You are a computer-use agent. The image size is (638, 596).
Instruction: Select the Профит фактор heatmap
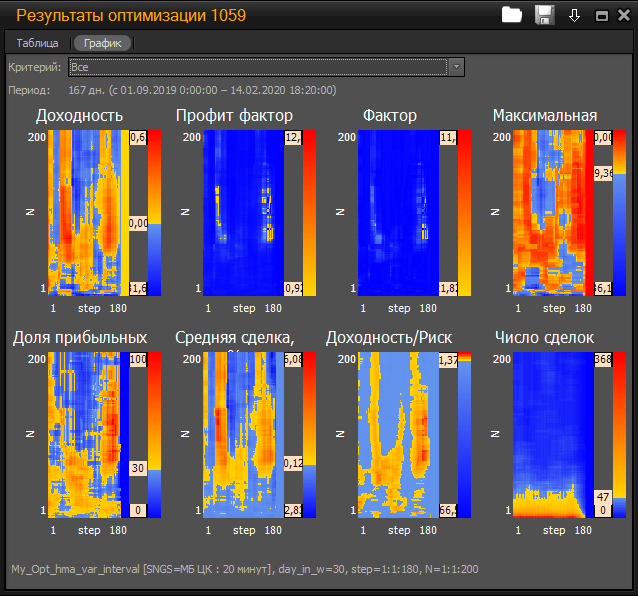(241, 212)
